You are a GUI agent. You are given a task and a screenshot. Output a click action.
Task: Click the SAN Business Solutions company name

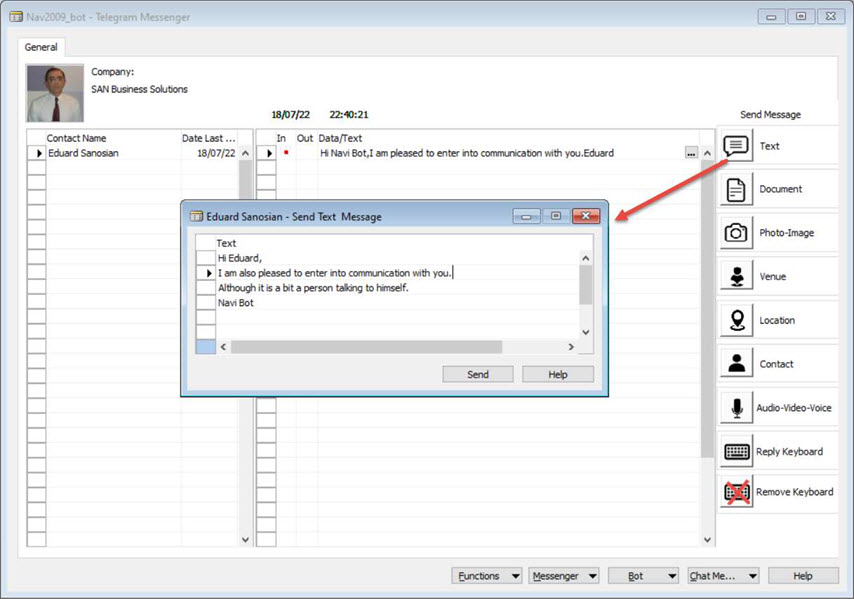pos(139,89)
